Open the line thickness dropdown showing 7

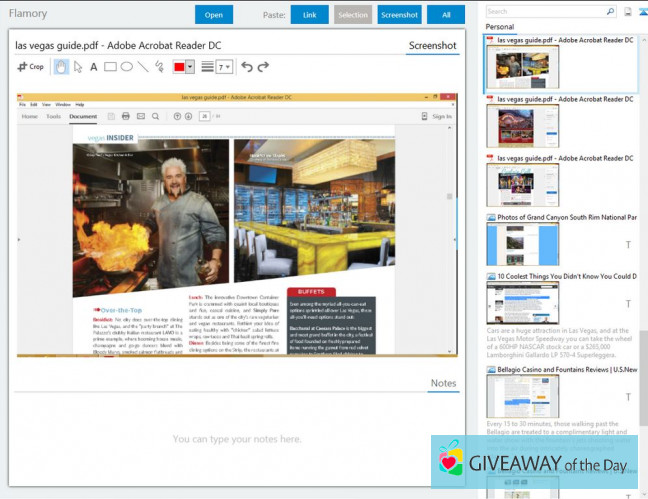tap(225, 67)
